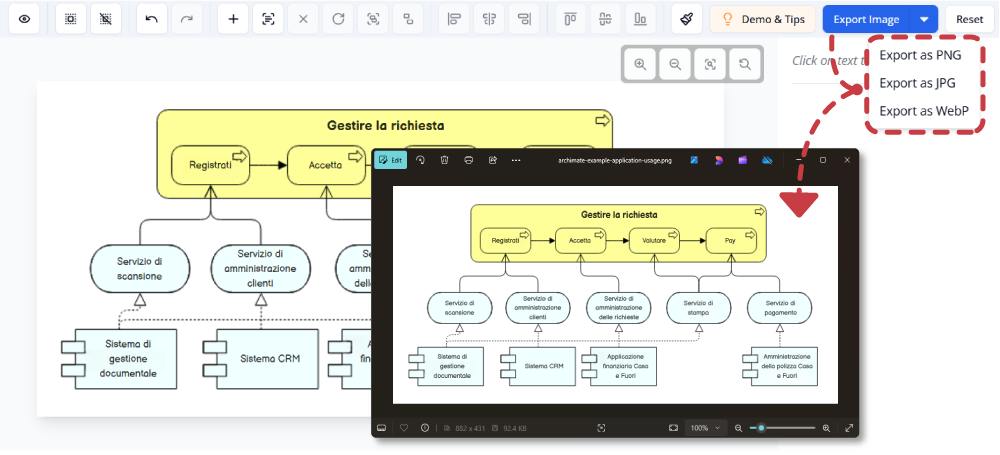Open the paintbrush style tool
This screenshot has height=455, width=1000.
pos(685,19)
